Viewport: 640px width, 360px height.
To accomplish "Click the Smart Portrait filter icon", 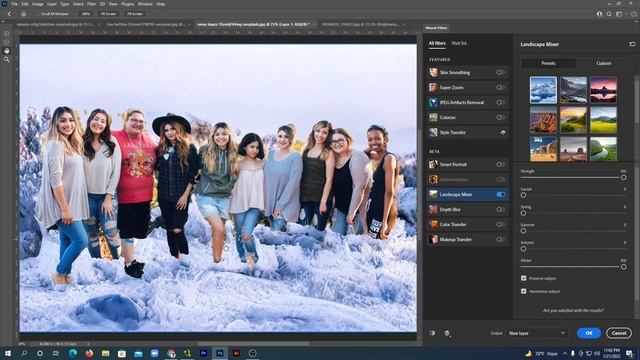I will click(433, 164).
